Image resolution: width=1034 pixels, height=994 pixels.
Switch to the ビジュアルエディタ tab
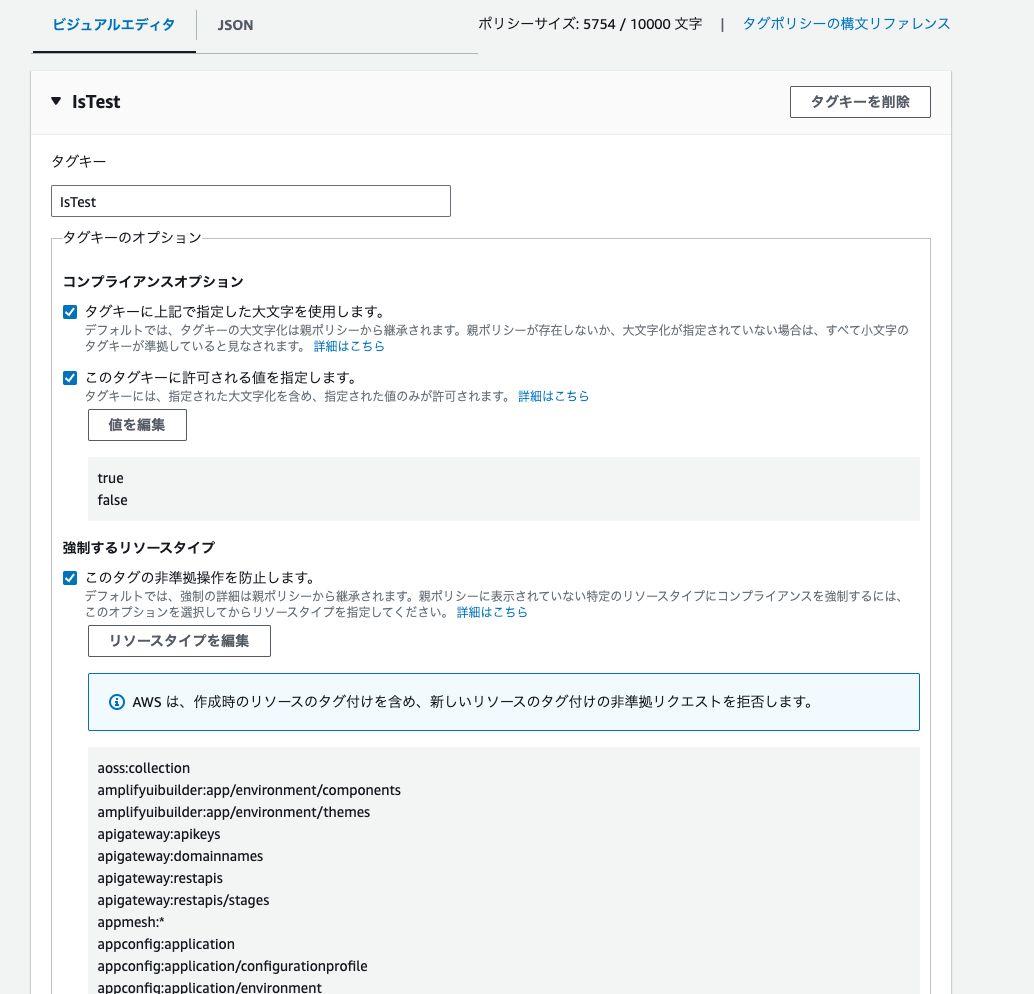pyautogui.click(x=113, y=25)
